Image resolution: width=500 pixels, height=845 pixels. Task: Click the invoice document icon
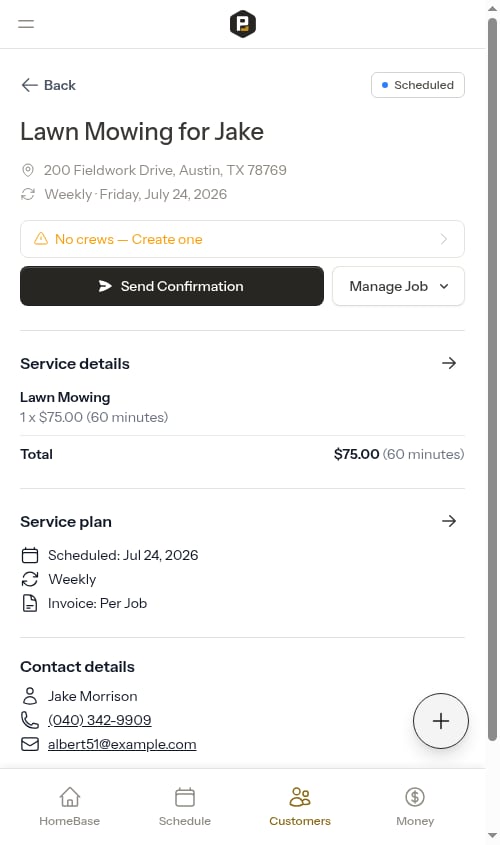pyautogui.click(x=30, y=603)
